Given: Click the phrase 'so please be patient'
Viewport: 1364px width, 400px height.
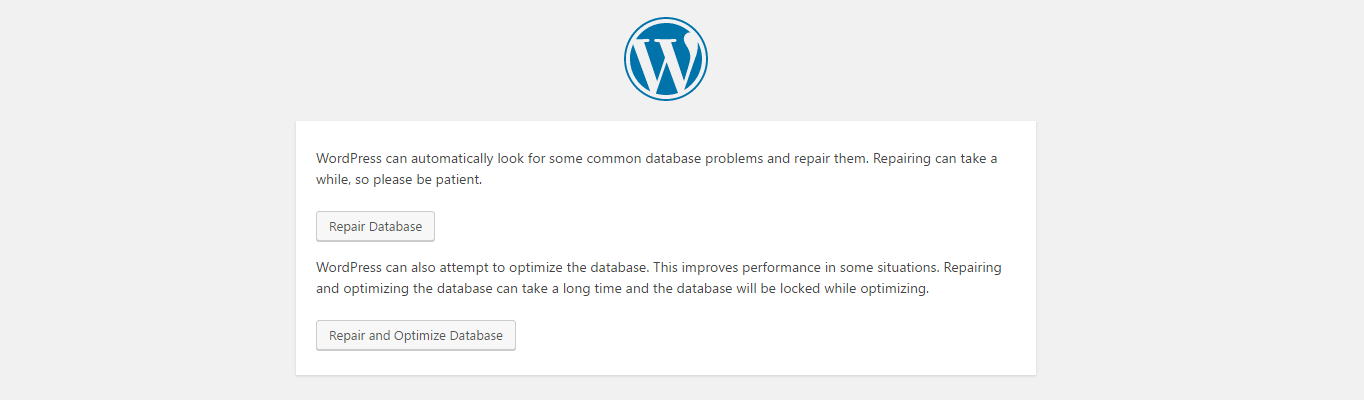Looking at the screenshot, I should 419,181.
